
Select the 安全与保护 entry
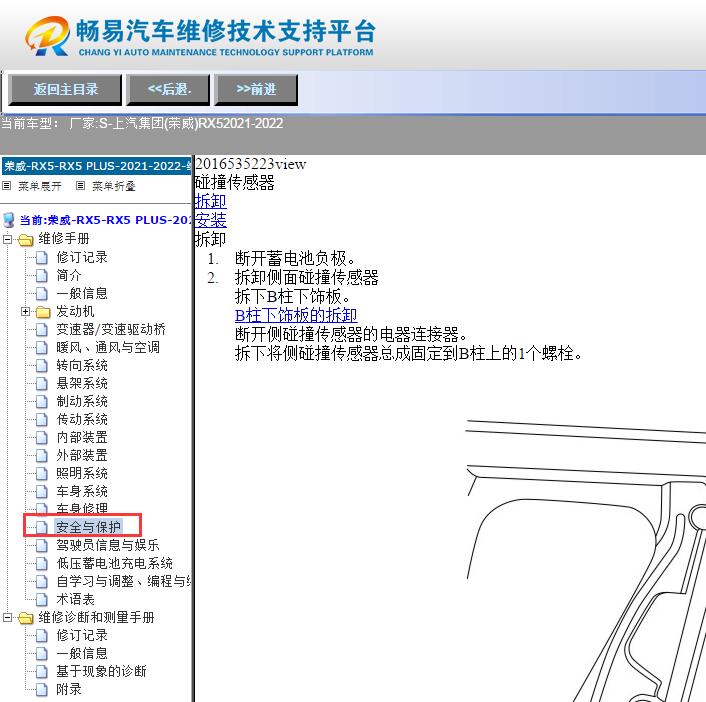pos(88,527)
